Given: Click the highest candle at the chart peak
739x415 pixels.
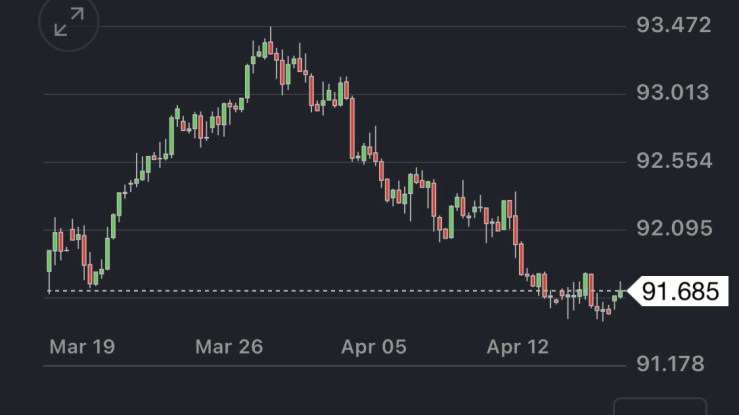Looking at the screenshot, I should point(270,48).
